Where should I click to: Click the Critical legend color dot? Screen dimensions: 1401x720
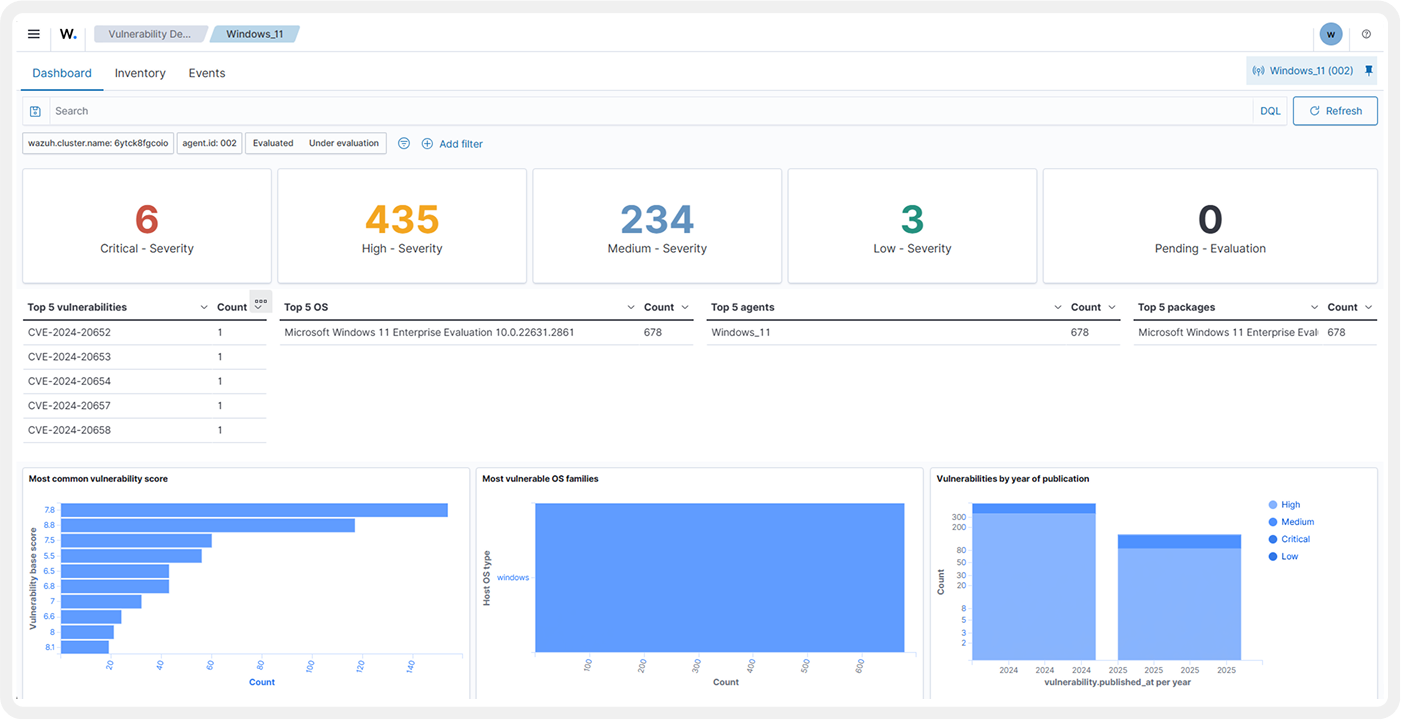pos(1273,539)
